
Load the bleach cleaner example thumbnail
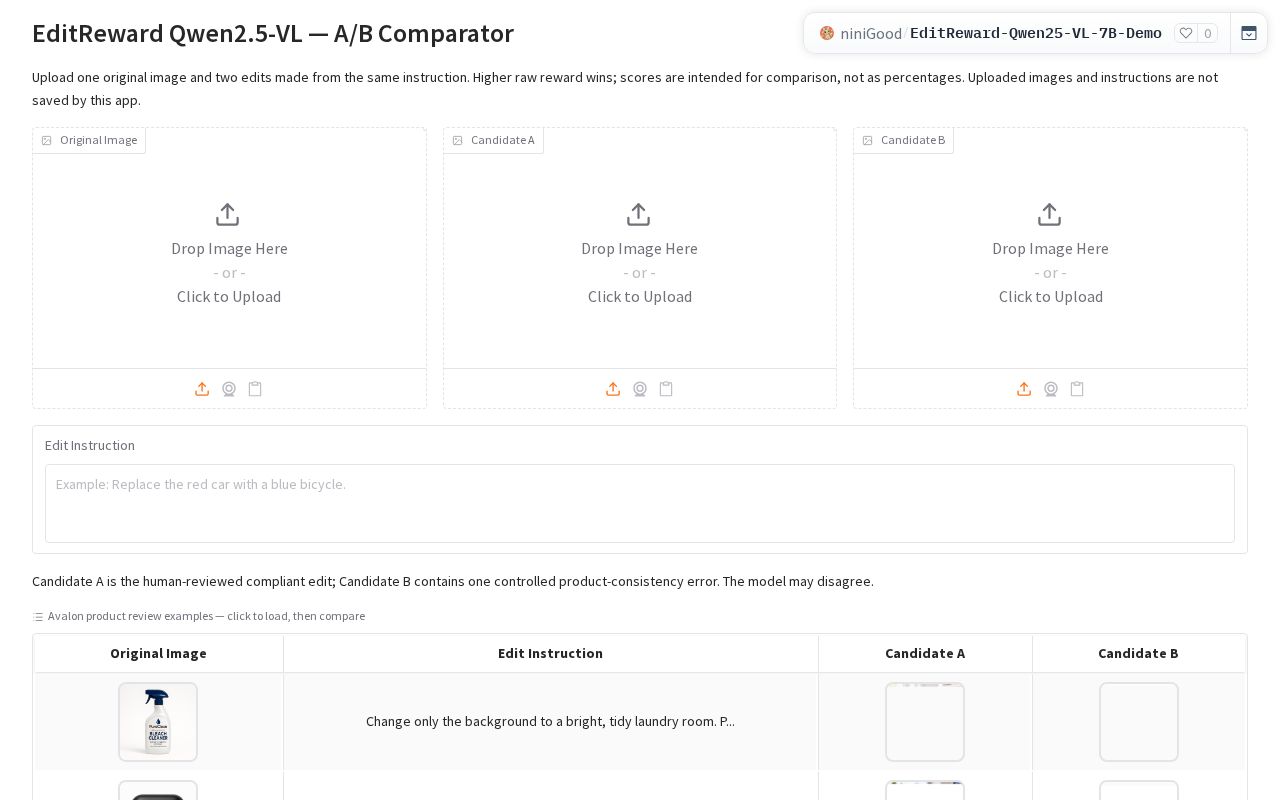click(x=158, y=722)
